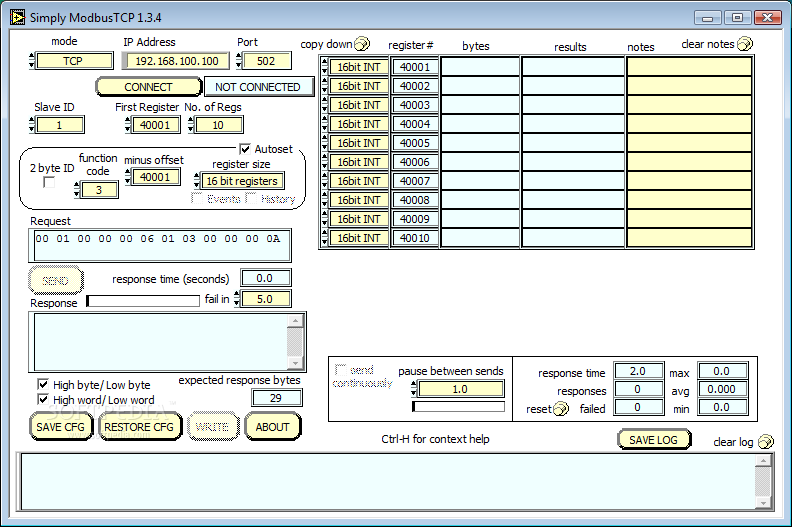Image resolution: width=792 pixels, height=527 pixels.
Task: Click the IP Address field 192.168.100.100
Action: [176, 61]
